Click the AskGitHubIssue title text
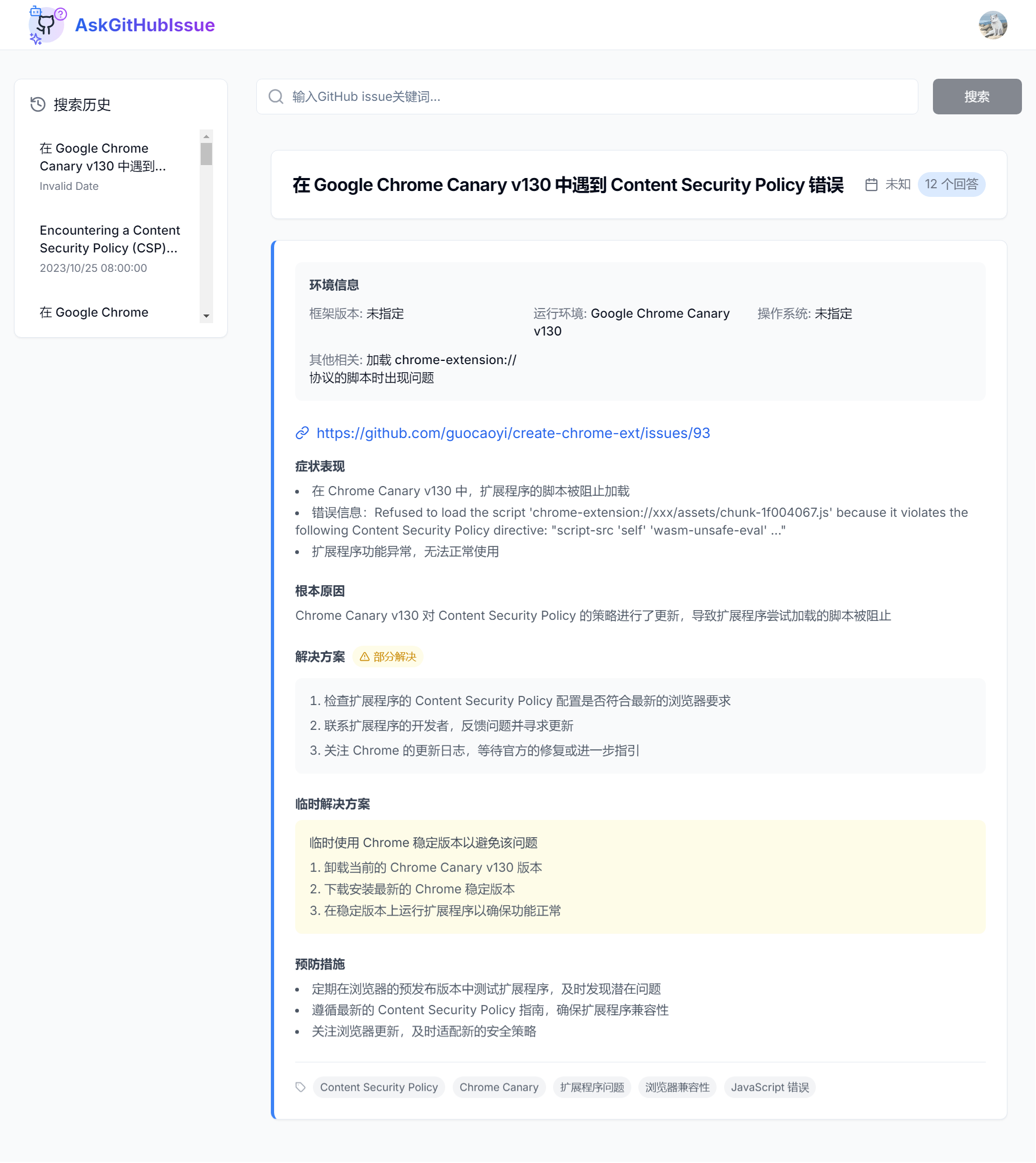Viewport: 1036px width, 1163px height. click(x=145, y=25)
